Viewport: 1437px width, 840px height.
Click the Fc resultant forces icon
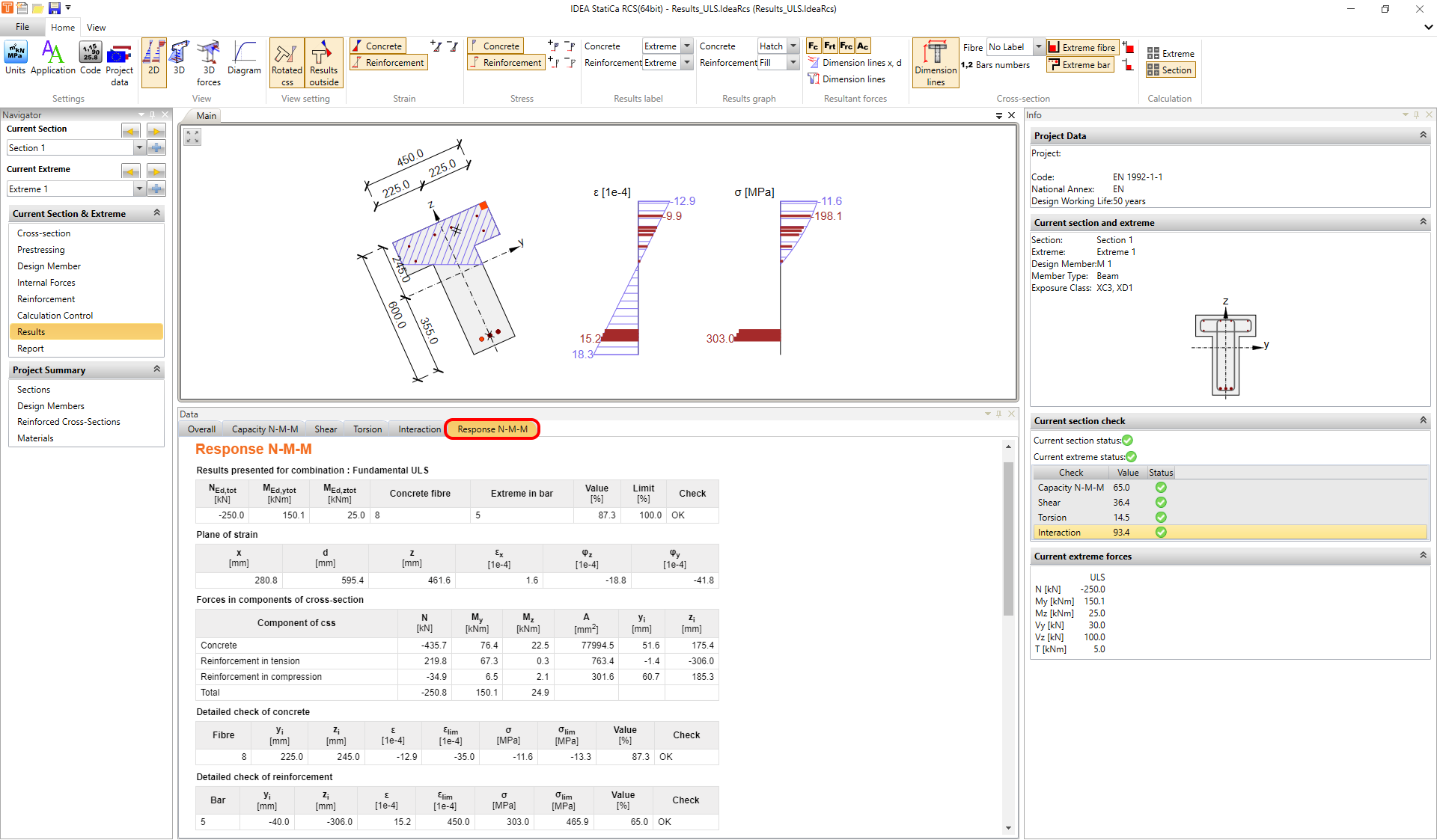pos(813,46)
